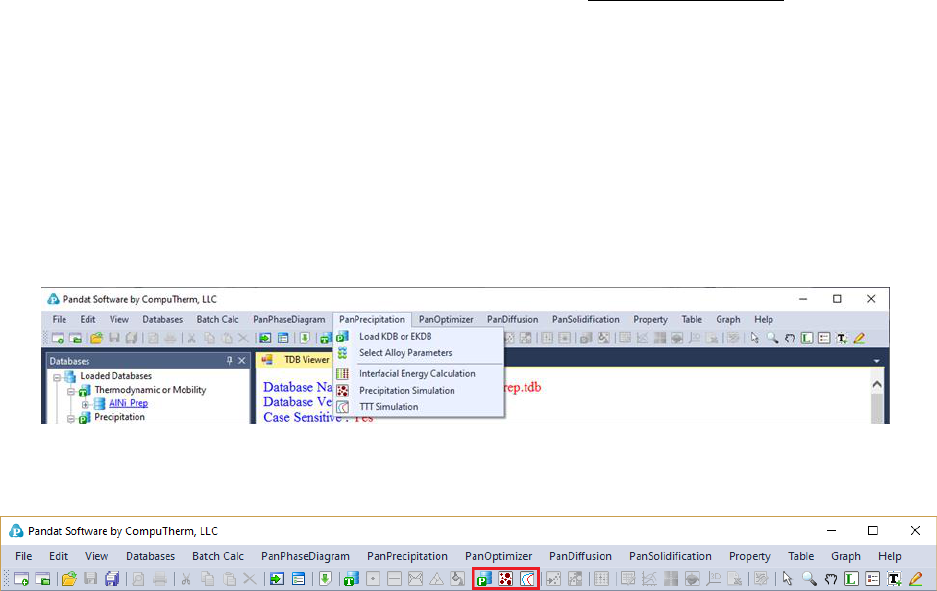Image resolution: width=937 pixels, height=591 pixels.
Task: Open the PanPhaseDiagram menu in upper window
Action: [289, 320]
